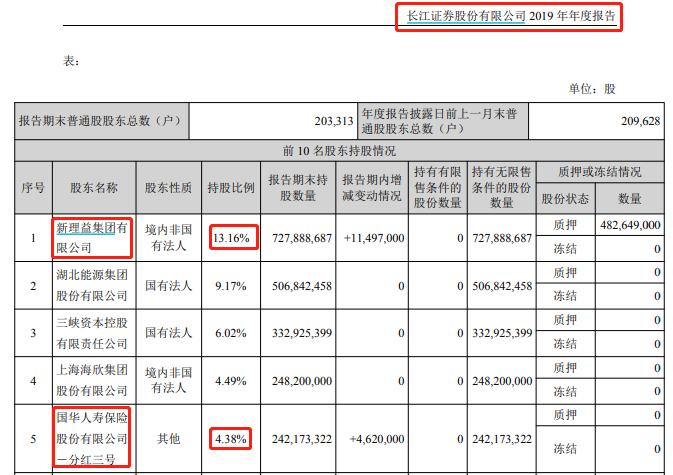The width and height of the screenshot is (673, 475).
Task: Select the 4.49% shareholding ratio
Action: coord(231,381)
